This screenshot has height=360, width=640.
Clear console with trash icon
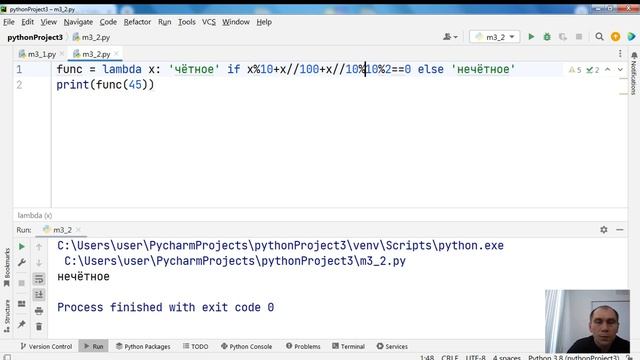[39, 327]
